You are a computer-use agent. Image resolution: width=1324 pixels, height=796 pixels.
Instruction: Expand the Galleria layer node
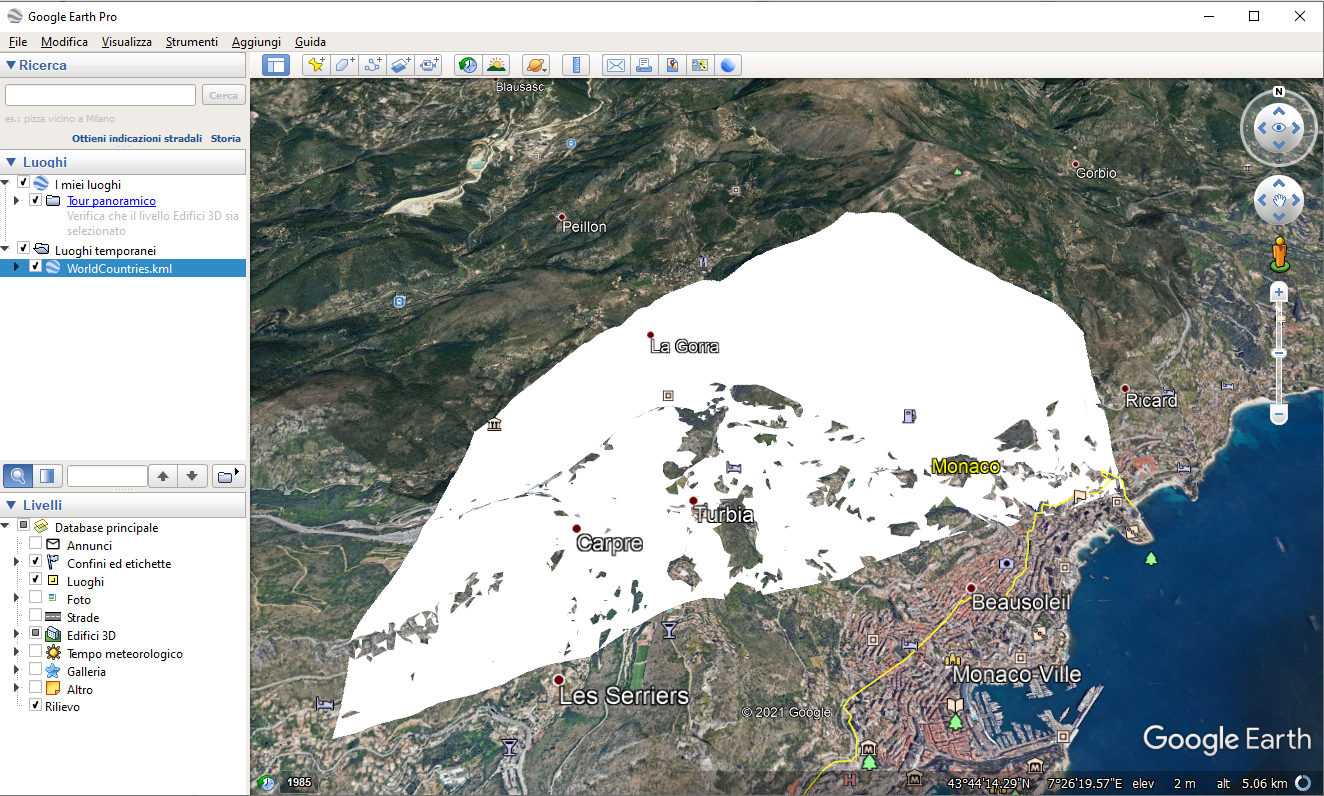tap(16, 671)
